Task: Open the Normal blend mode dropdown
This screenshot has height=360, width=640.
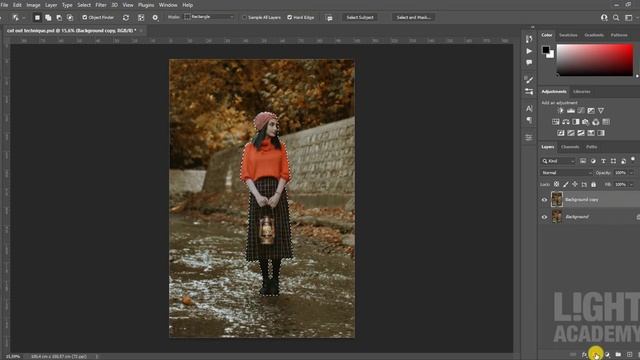Action: pos(566,173)
